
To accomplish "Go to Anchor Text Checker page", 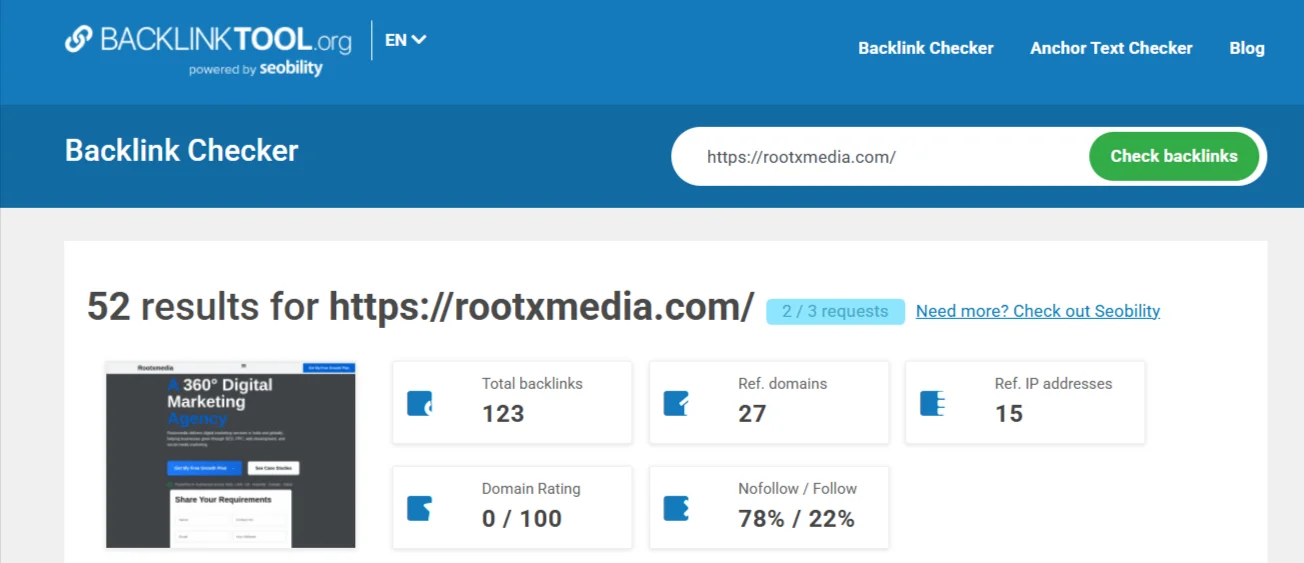I will tap(1111, 48).
